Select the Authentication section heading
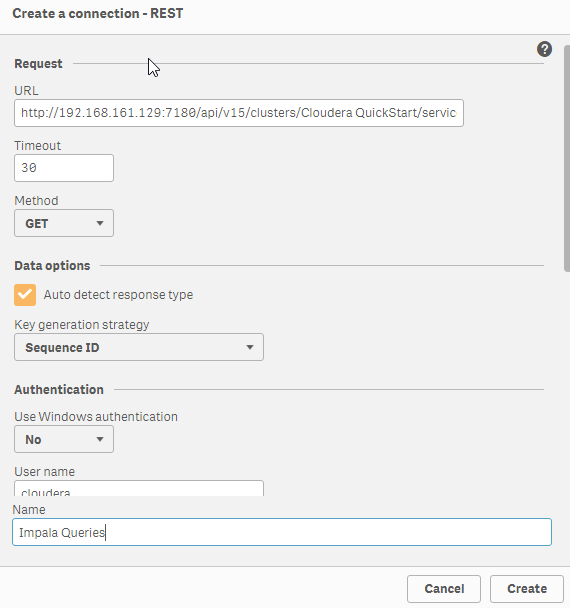This screenshot has width=570, height=608. click(59, 389)
